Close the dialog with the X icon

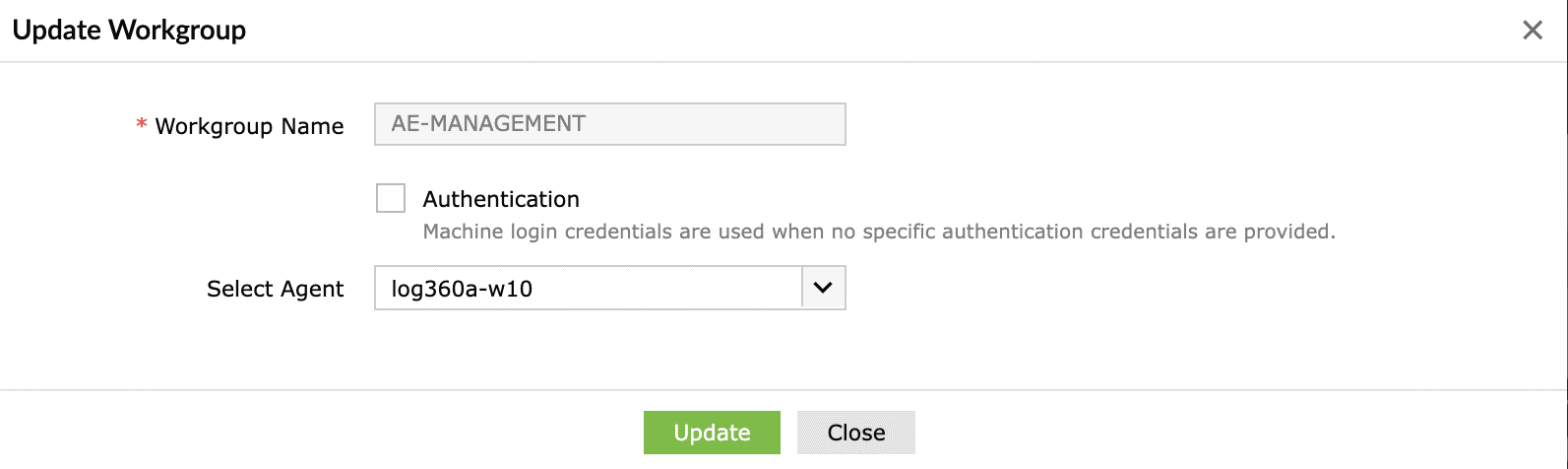[1532, 31]
